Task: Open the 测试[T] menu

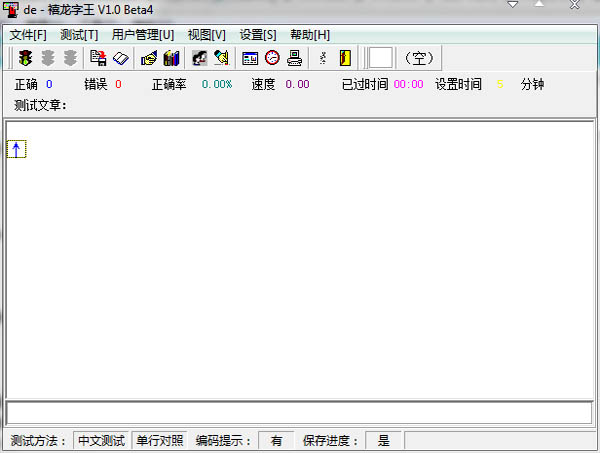Action: pyautogui.click(x=79, y=35)
